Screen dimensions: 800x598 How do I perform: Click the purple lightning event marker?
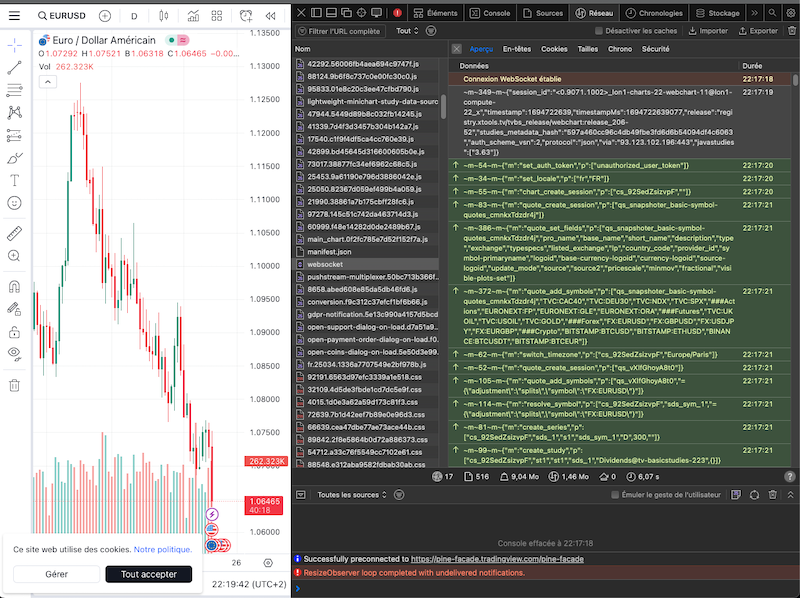212,514
